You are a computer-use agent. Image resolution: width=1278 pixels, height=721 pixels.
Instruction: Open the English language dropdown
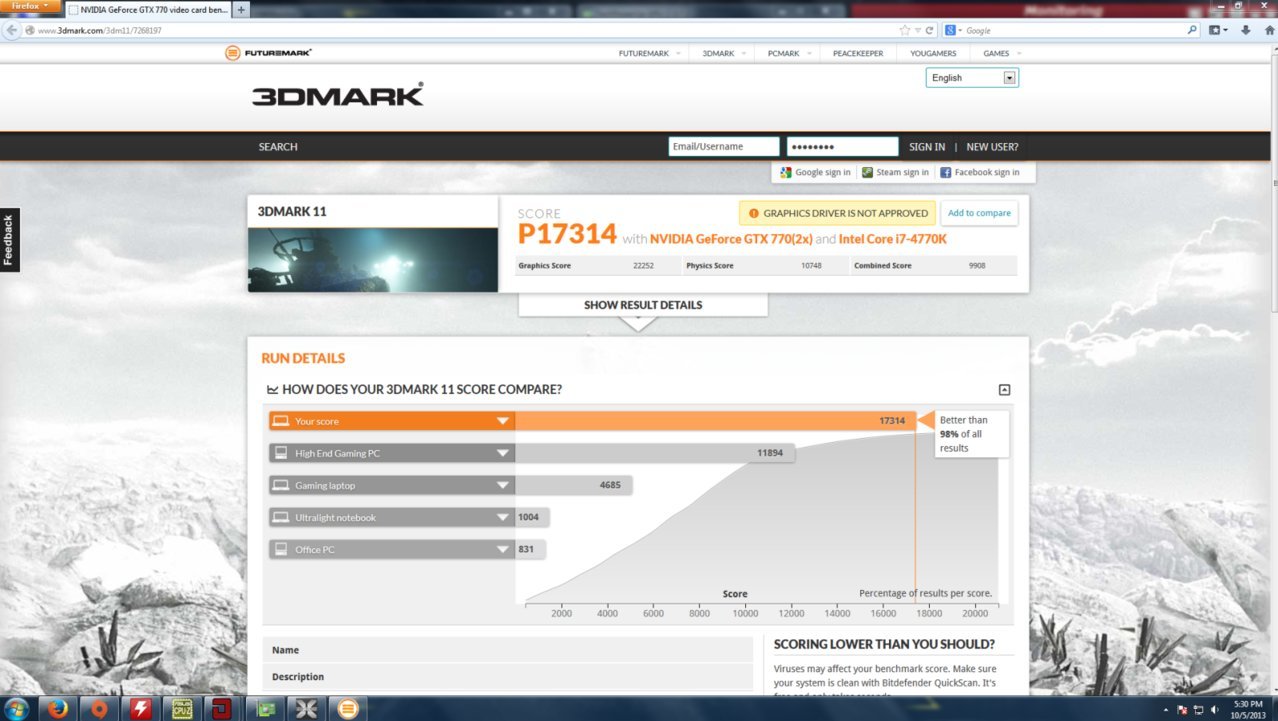(972, 78)
